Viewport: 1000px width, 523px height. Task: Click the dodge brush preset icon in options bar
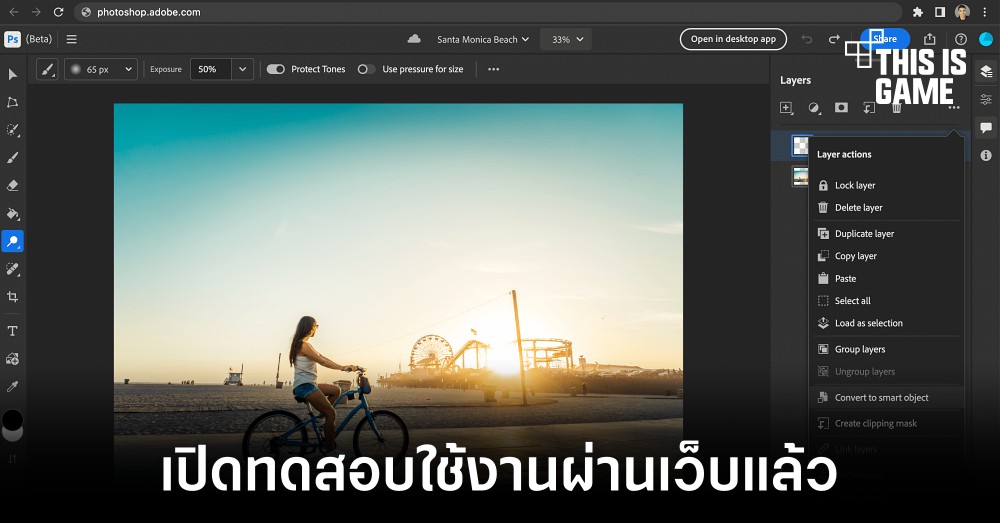point(48,69)
